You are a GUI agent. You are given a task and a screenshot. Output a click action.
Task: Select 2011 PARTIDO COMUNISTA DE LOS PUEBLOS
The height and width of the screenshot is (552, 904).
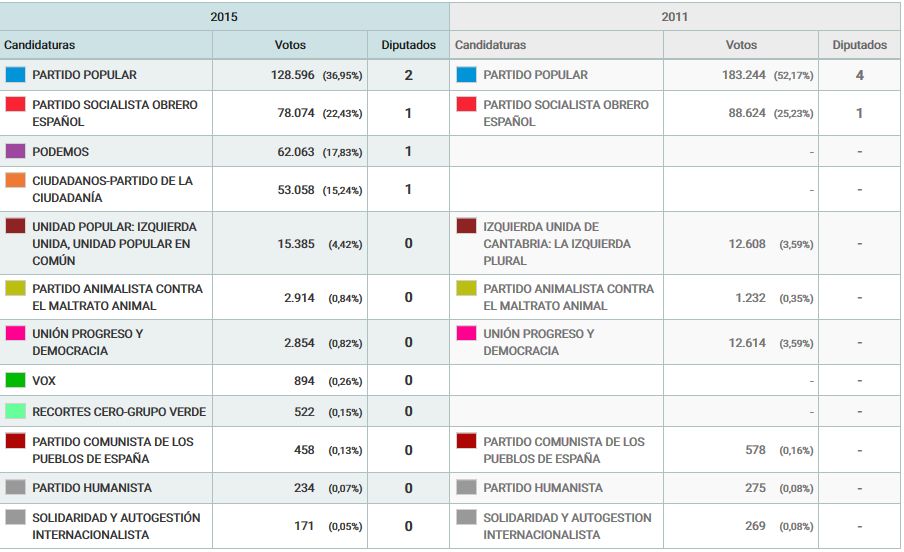pos(564,450)
